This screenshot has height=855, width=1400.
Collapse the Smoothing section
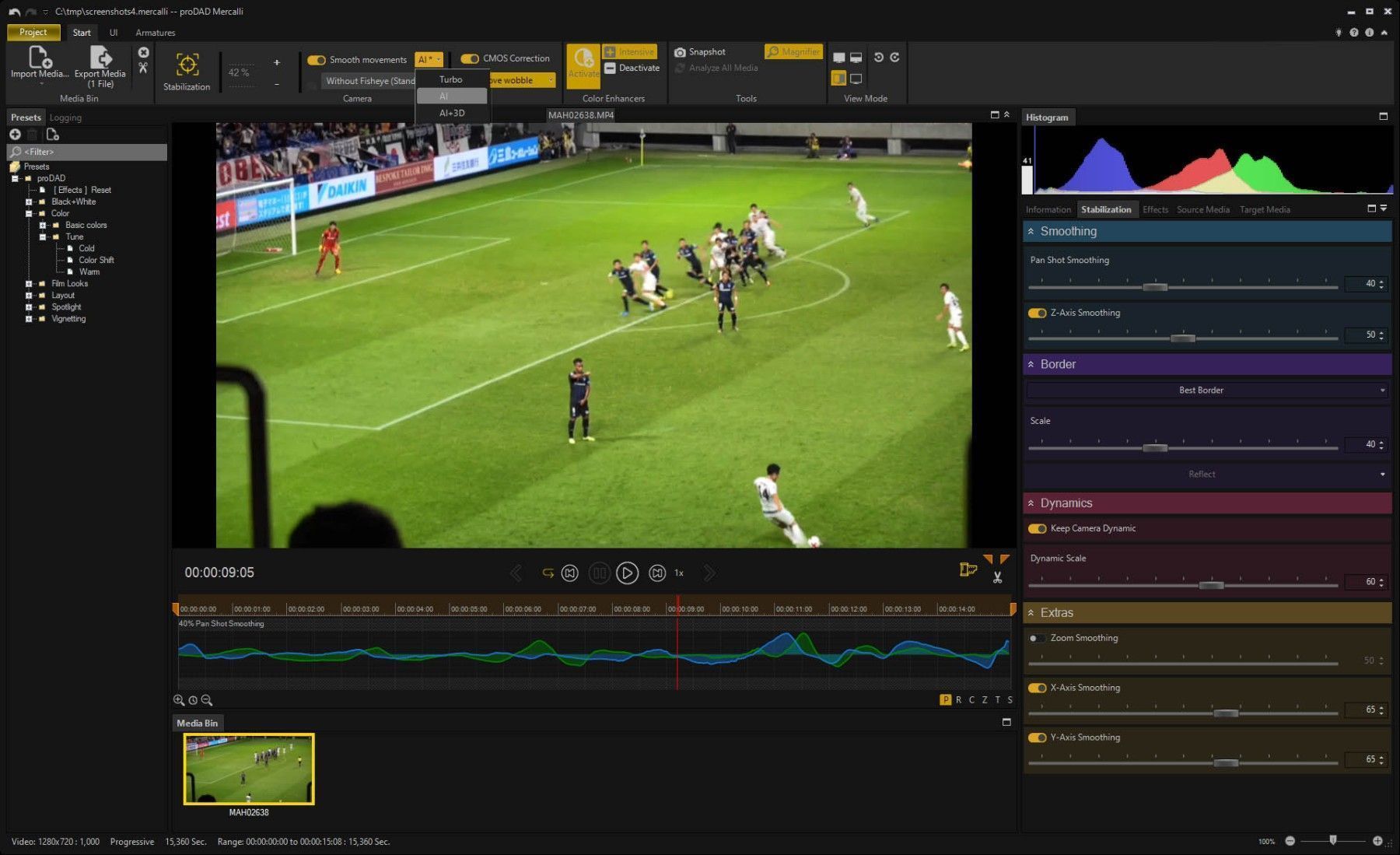[1031, 232]
